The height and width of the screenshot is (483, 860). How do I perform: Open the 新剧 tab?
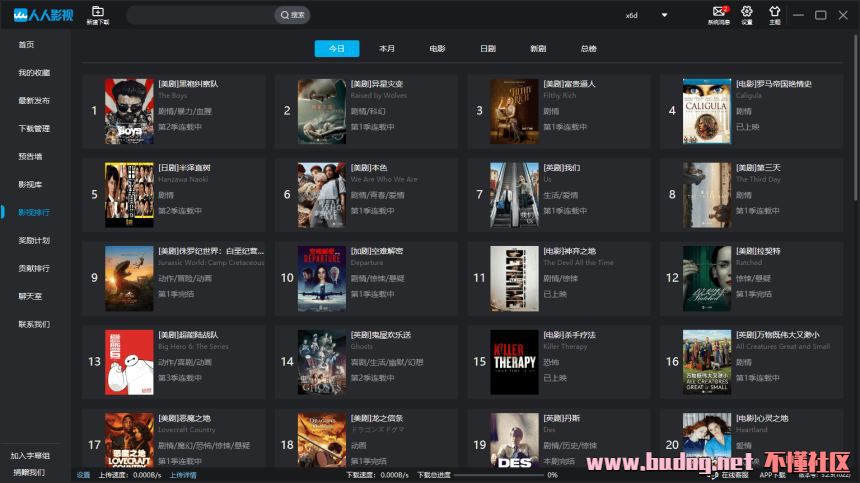[538, 48]
